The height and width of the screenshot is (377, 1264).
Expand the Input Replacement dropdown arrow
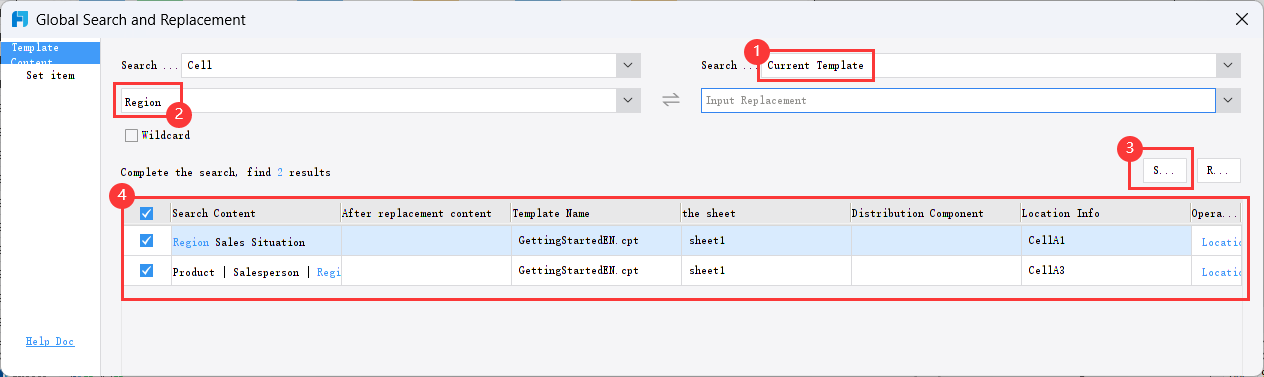tap(1228, 101)
